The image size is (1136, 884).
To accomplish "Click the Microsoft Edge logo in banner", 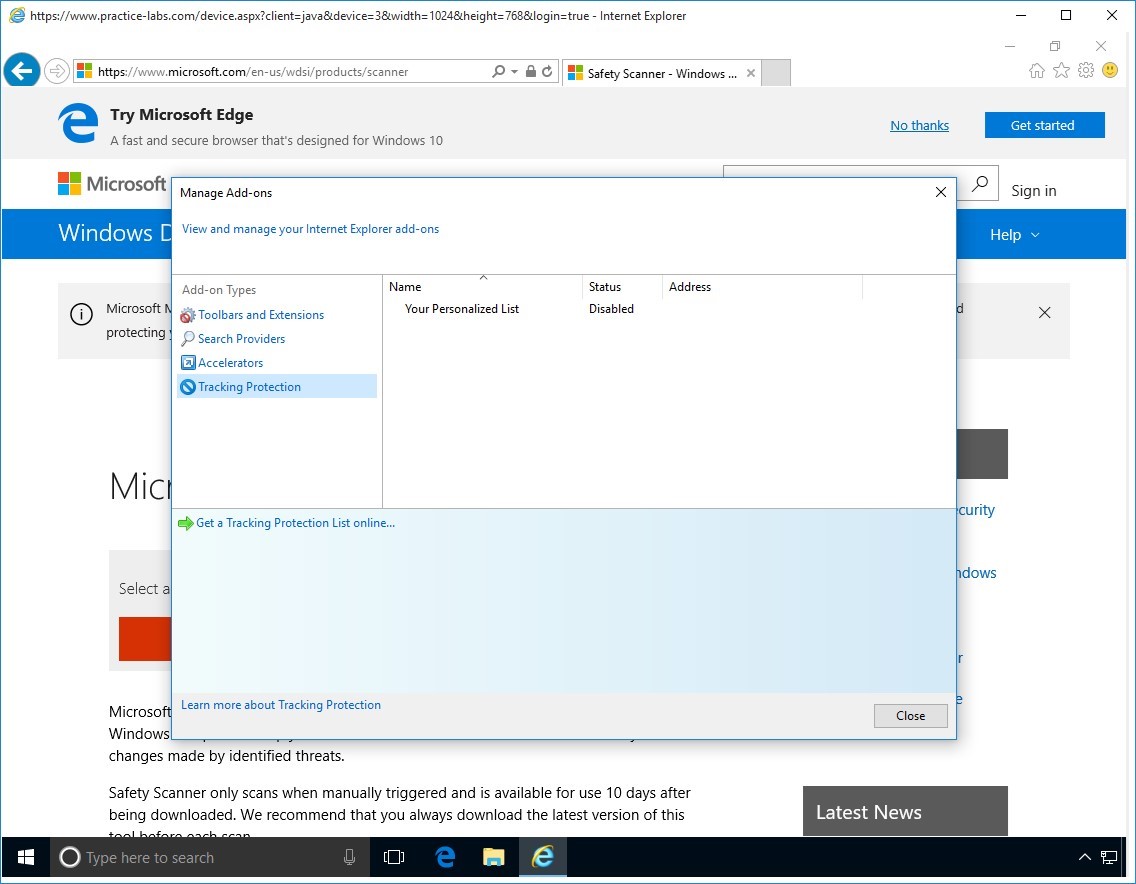I will click(x=78, y=123).
